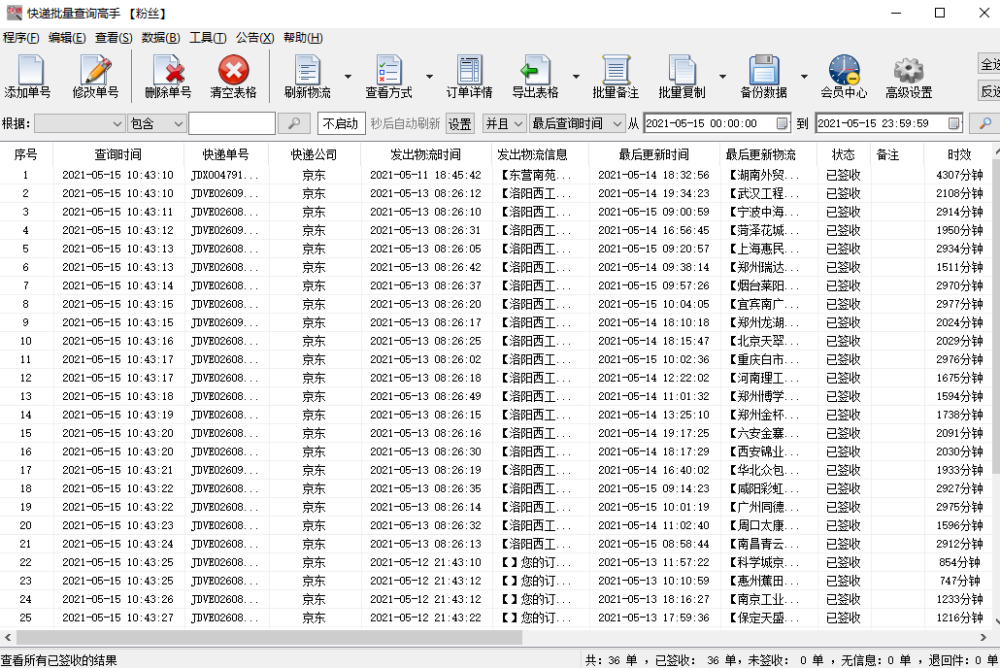Sort by the 最后更新时间 column header

[x=654, y=154]
